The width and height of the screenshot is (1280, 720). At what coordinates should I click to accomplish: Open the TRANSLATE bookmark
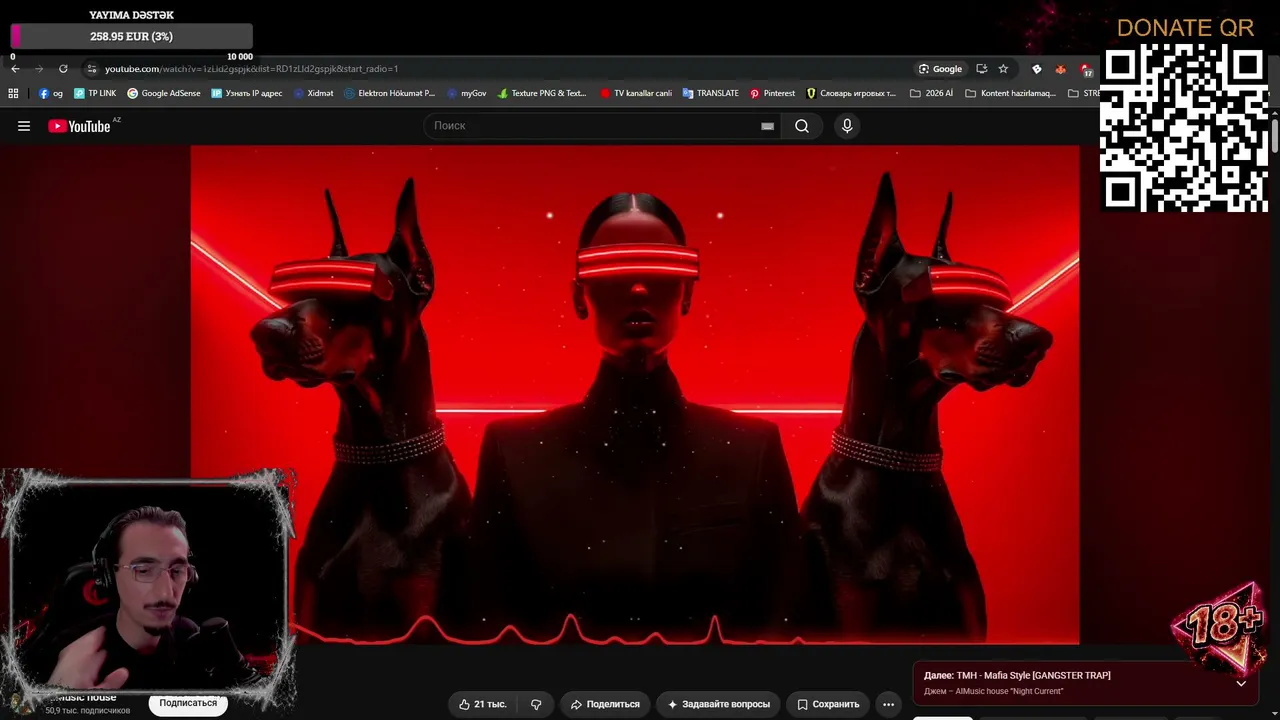711,93
